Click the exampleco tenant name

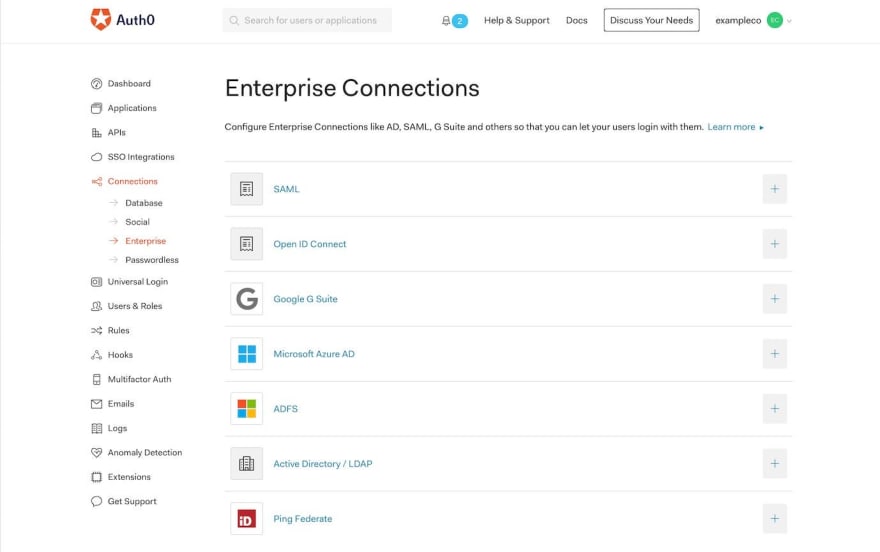click(x=738, y=21)
